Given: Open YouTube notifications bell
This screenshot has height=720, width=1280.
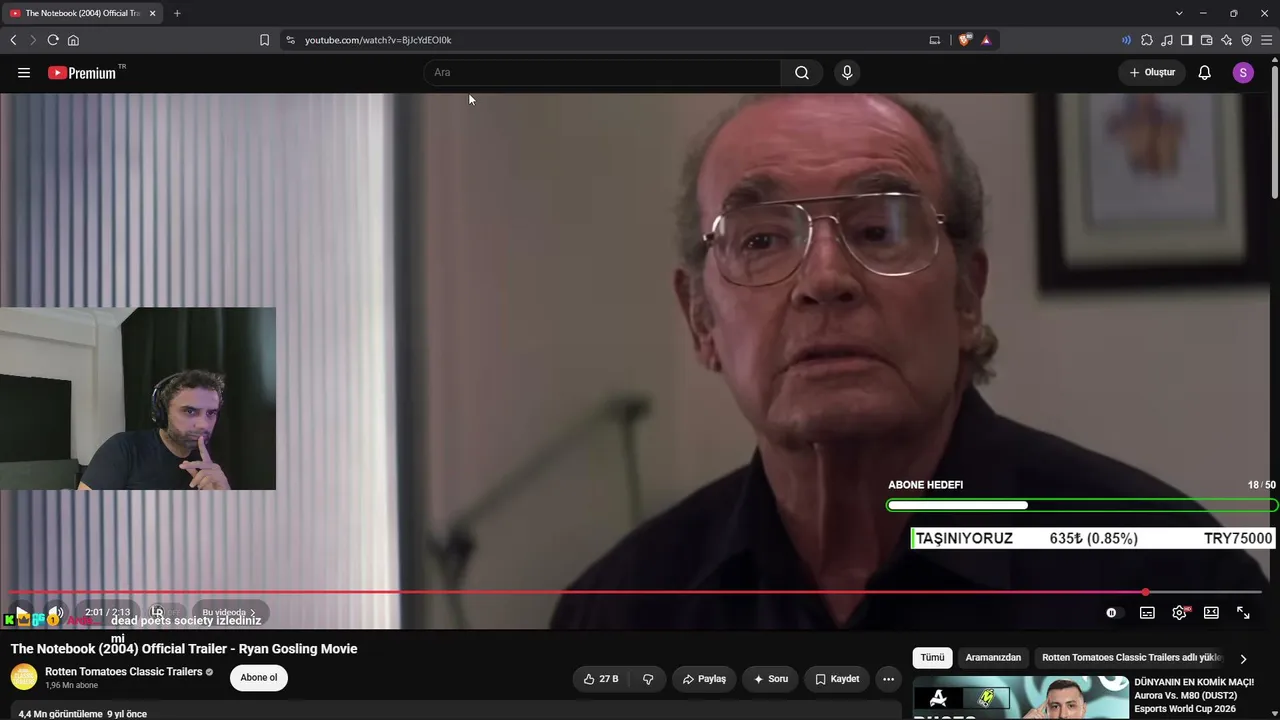Looking at the screenshot, I should click(1205, 73).
